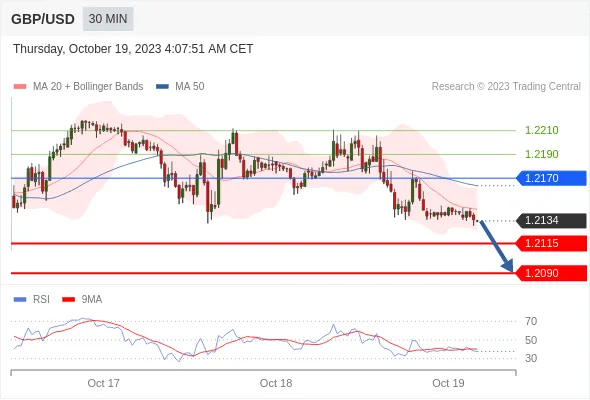Click the Oct 19 date axis label
The image size is (590, 400).
pos(448,383)
